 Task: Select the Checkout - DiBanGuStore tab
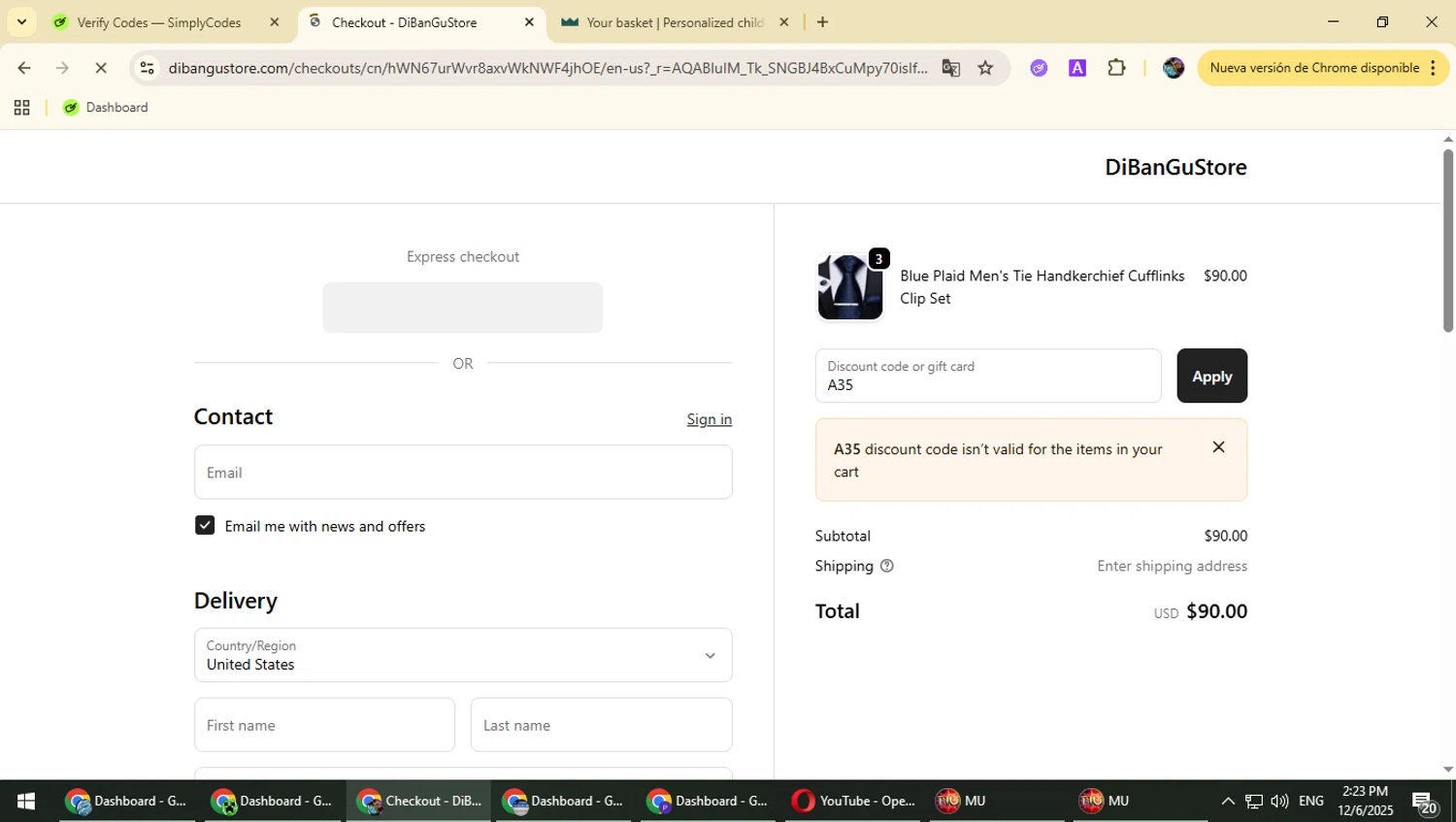pyautogui.click(x=404, y=22)
